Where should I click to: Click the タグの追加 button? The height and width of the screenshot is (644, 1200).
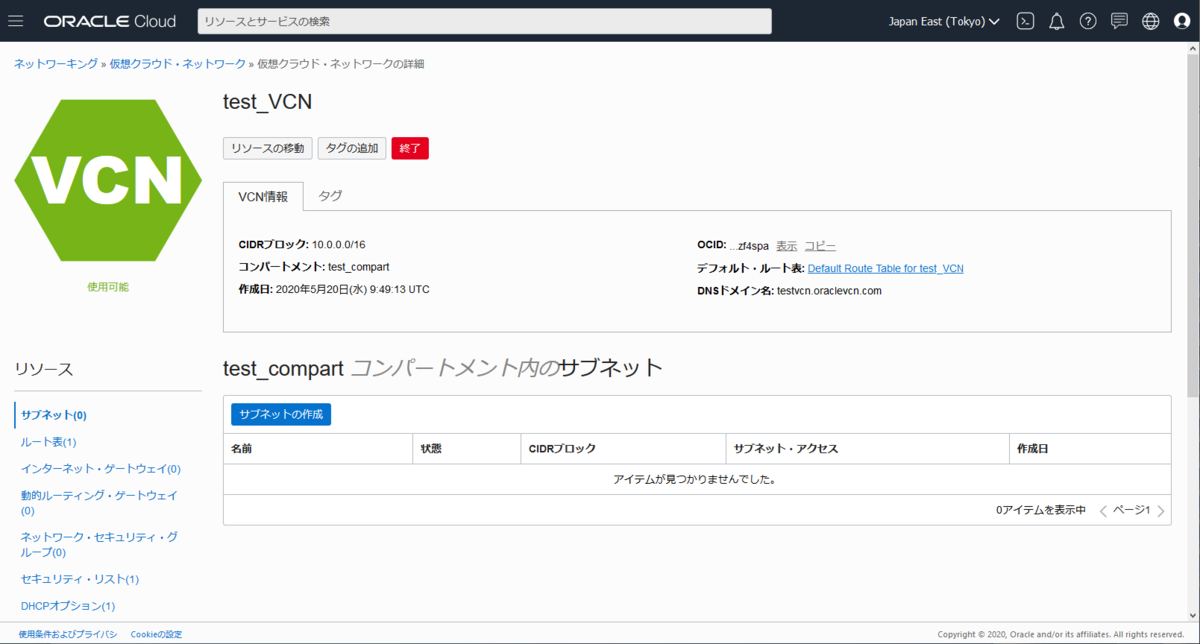(352, 148)
